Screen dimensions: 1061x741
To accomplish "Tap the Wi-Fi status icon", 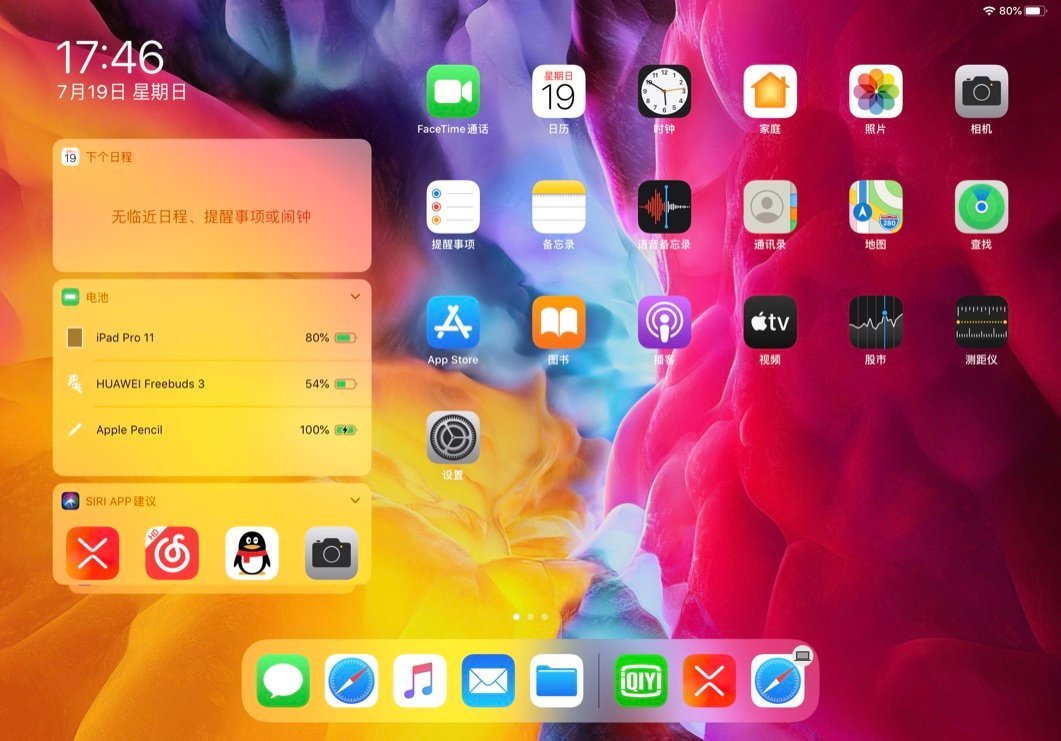I will coord(989,11).
